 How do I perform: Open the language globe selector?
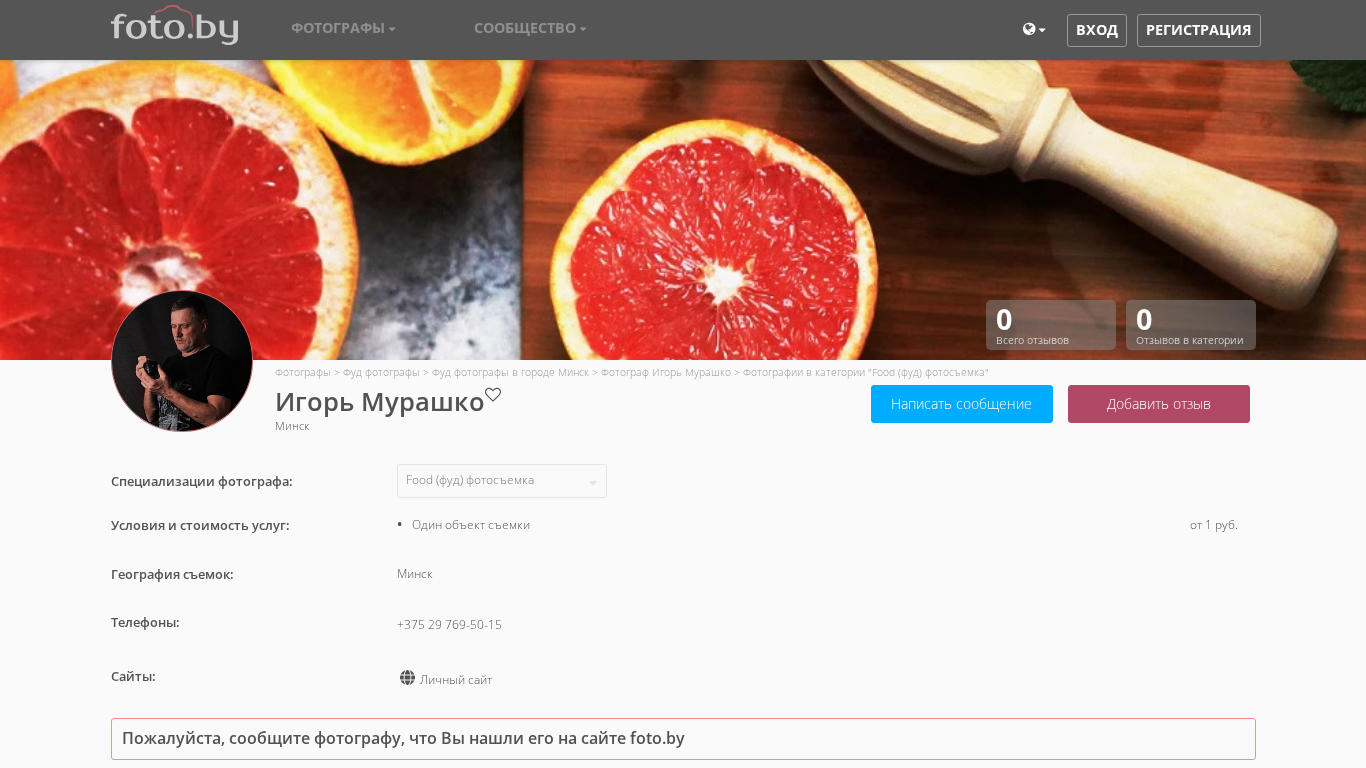click(x=1034, y=30)
